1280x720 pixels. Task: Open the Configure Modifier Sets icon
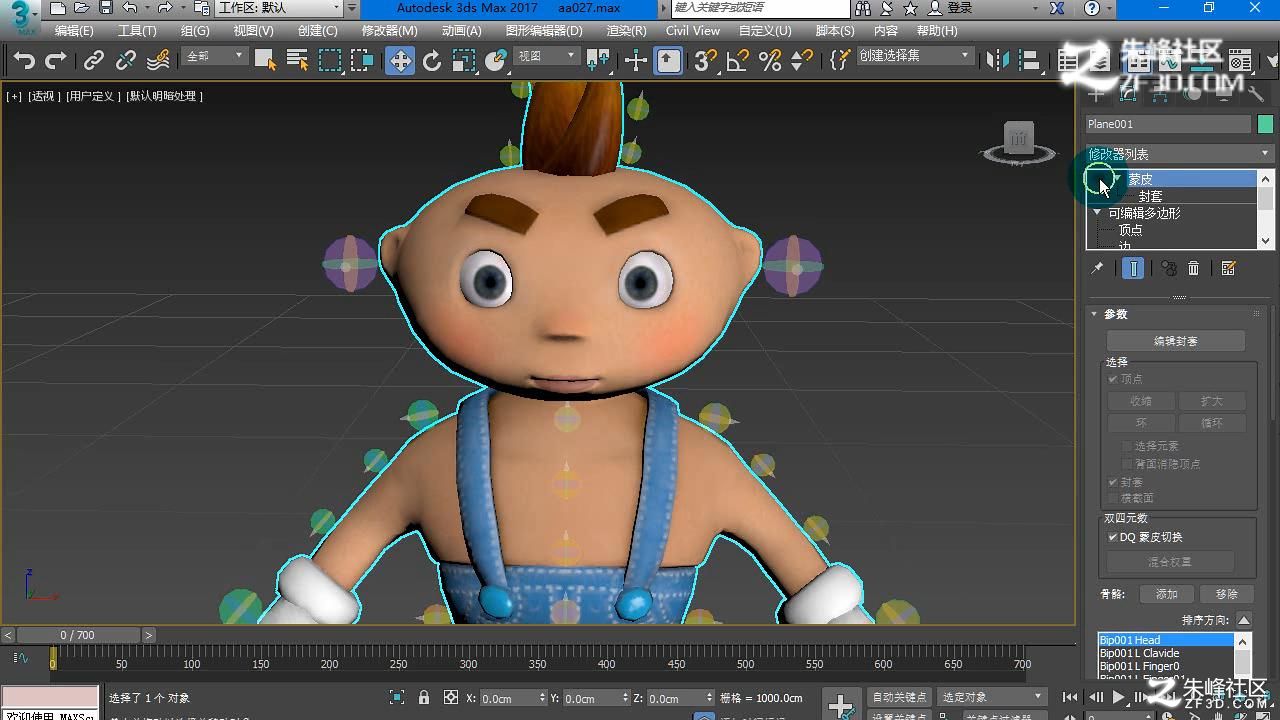coord(1229,268)
